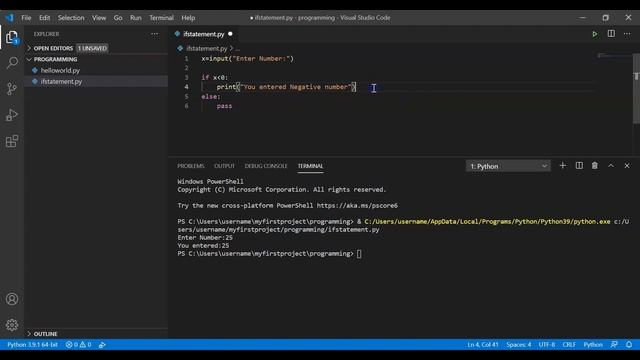This screenshot has width=640, height=360.
Task: Switch to the Output tab
Action: (224, 166)
